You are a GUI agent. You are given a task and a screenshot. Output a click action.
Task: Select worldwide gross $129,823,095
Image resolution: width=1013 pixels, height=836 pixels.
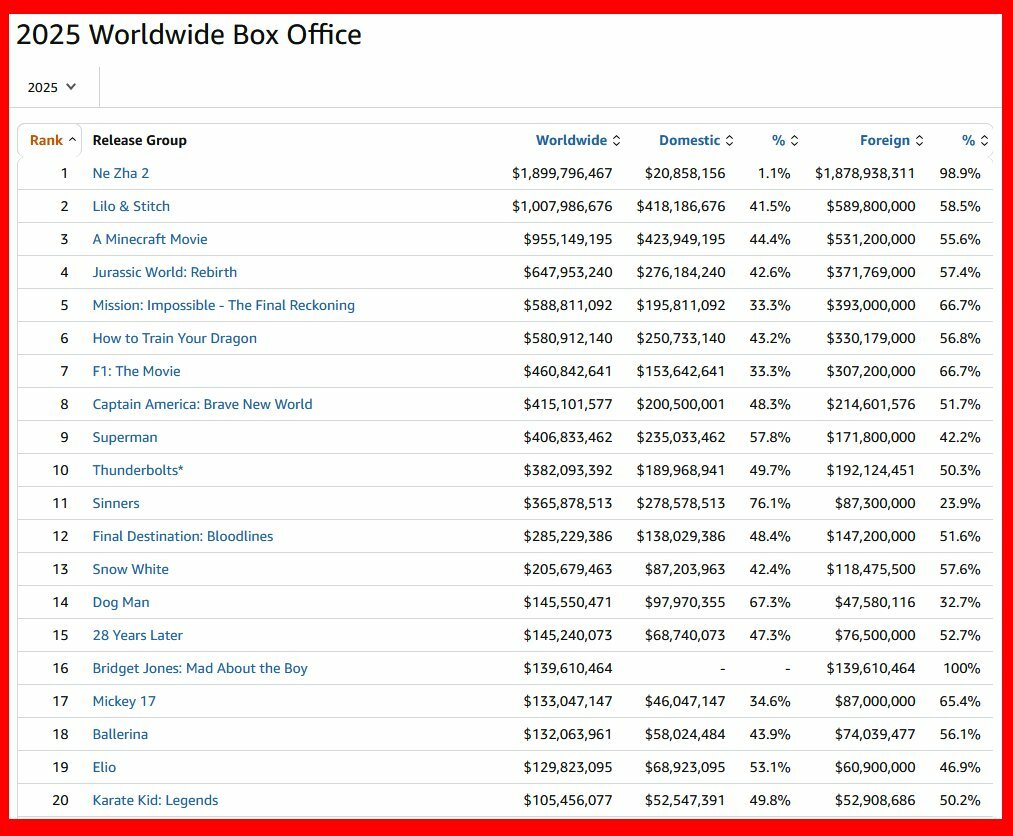[568, 767]
